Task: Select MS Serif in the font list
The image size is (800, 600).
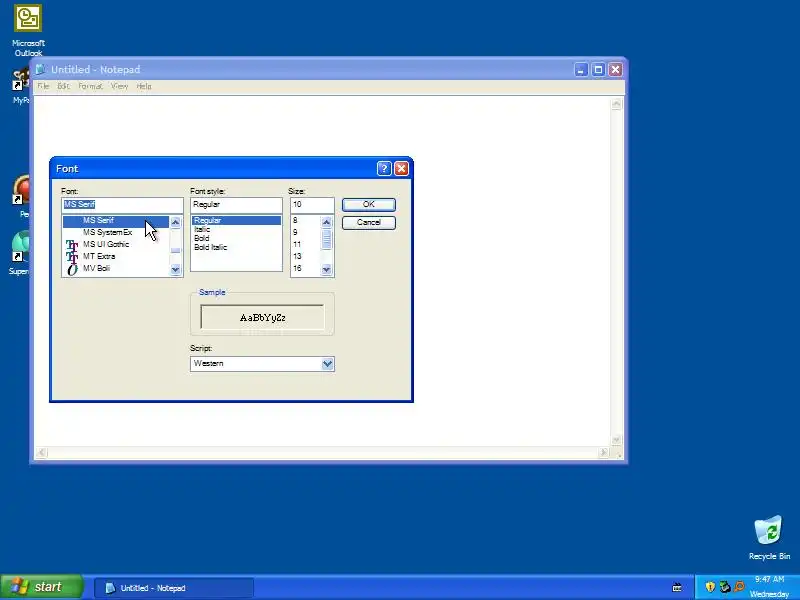Action: click(116, 220)
